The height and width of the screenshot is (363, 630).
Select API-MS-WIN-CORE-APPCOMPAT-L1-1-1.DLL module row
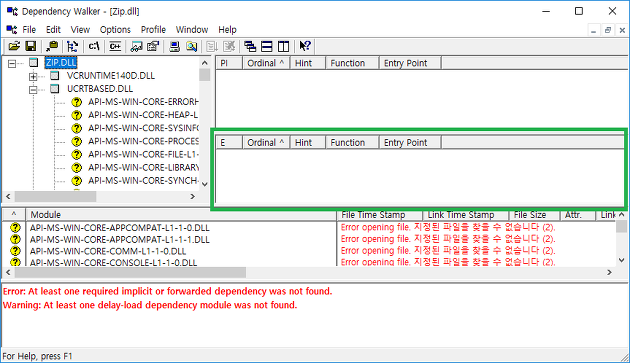(x=120, y=240)
